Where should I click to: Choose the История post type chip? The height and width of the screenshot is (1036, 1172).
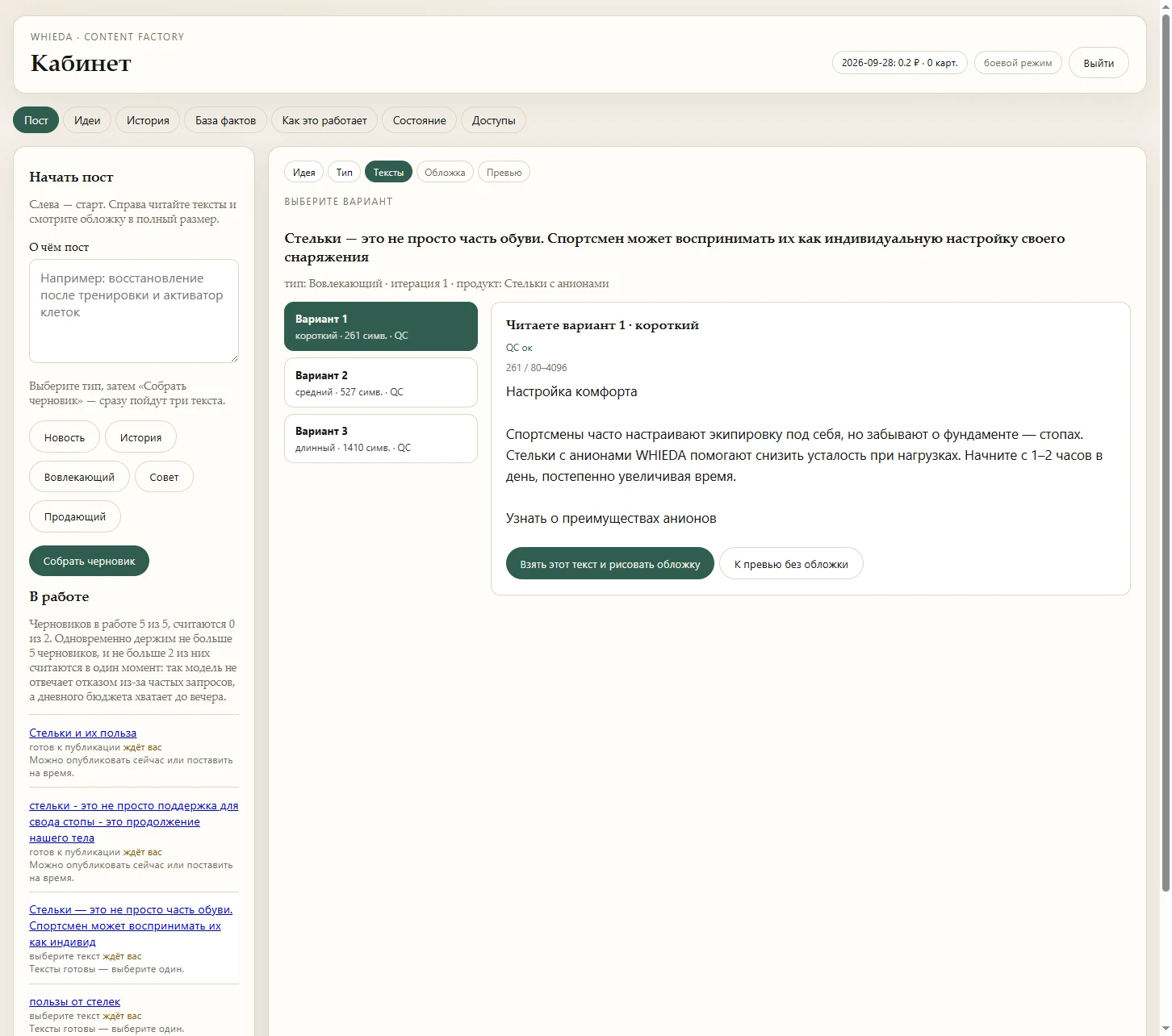click(x=140, y=437)
